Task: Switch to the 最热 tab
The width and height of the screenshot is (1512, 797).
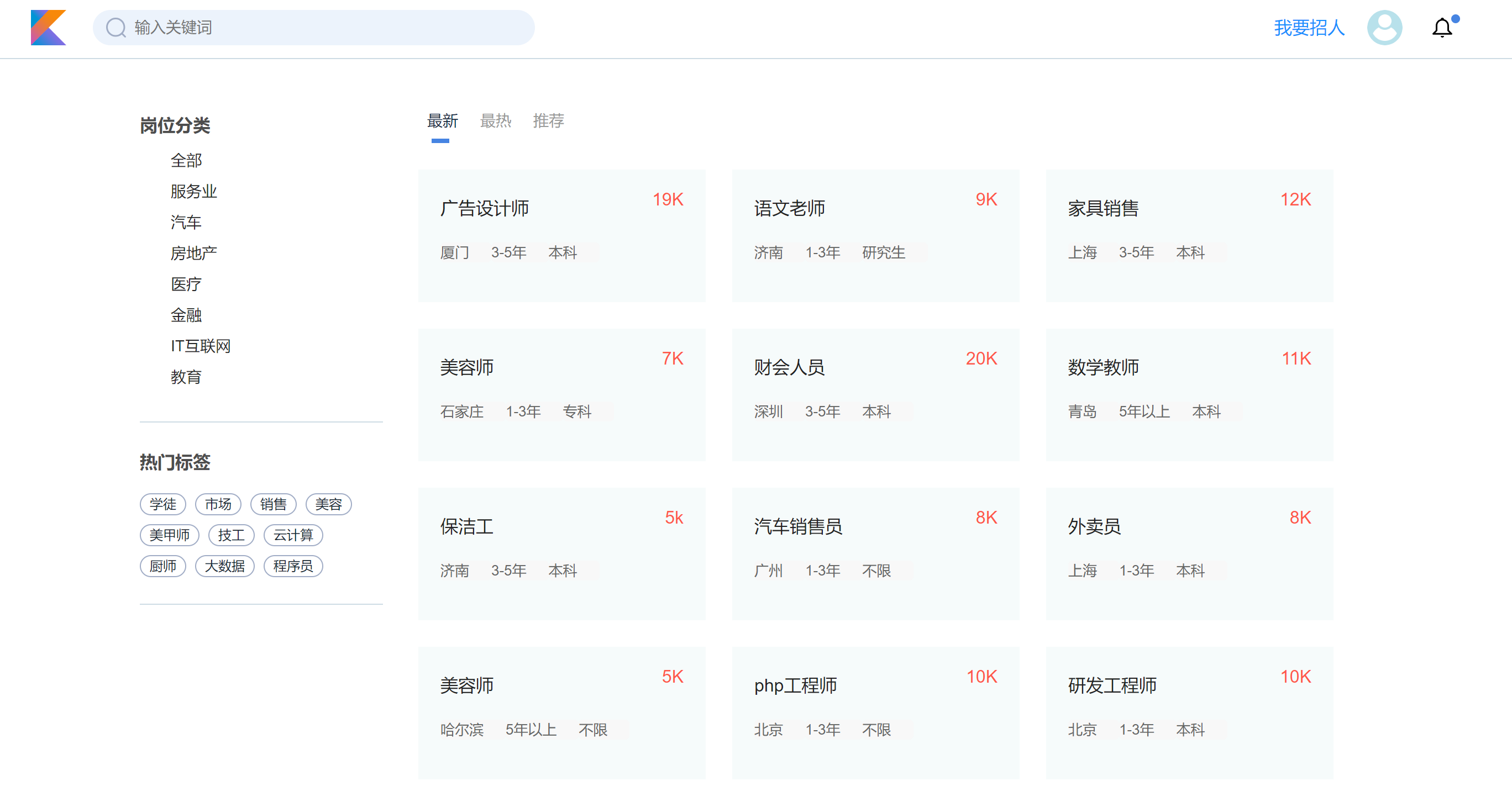Action: [495, 121]
